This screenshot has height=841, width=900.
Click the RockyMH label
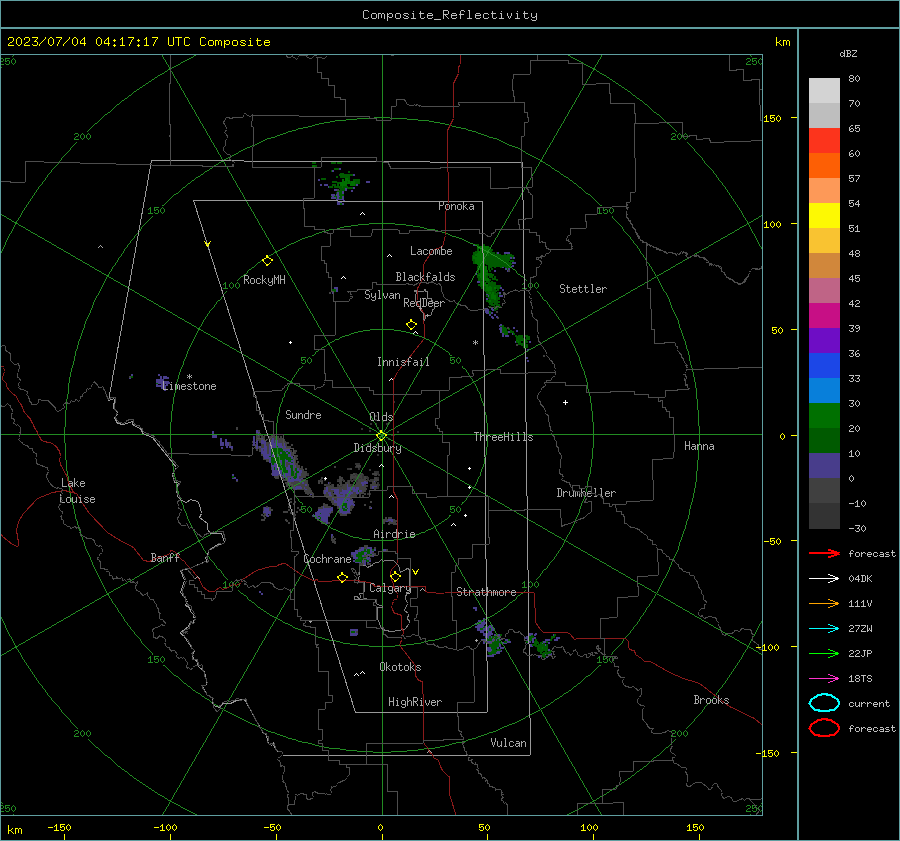pos(264,280)
